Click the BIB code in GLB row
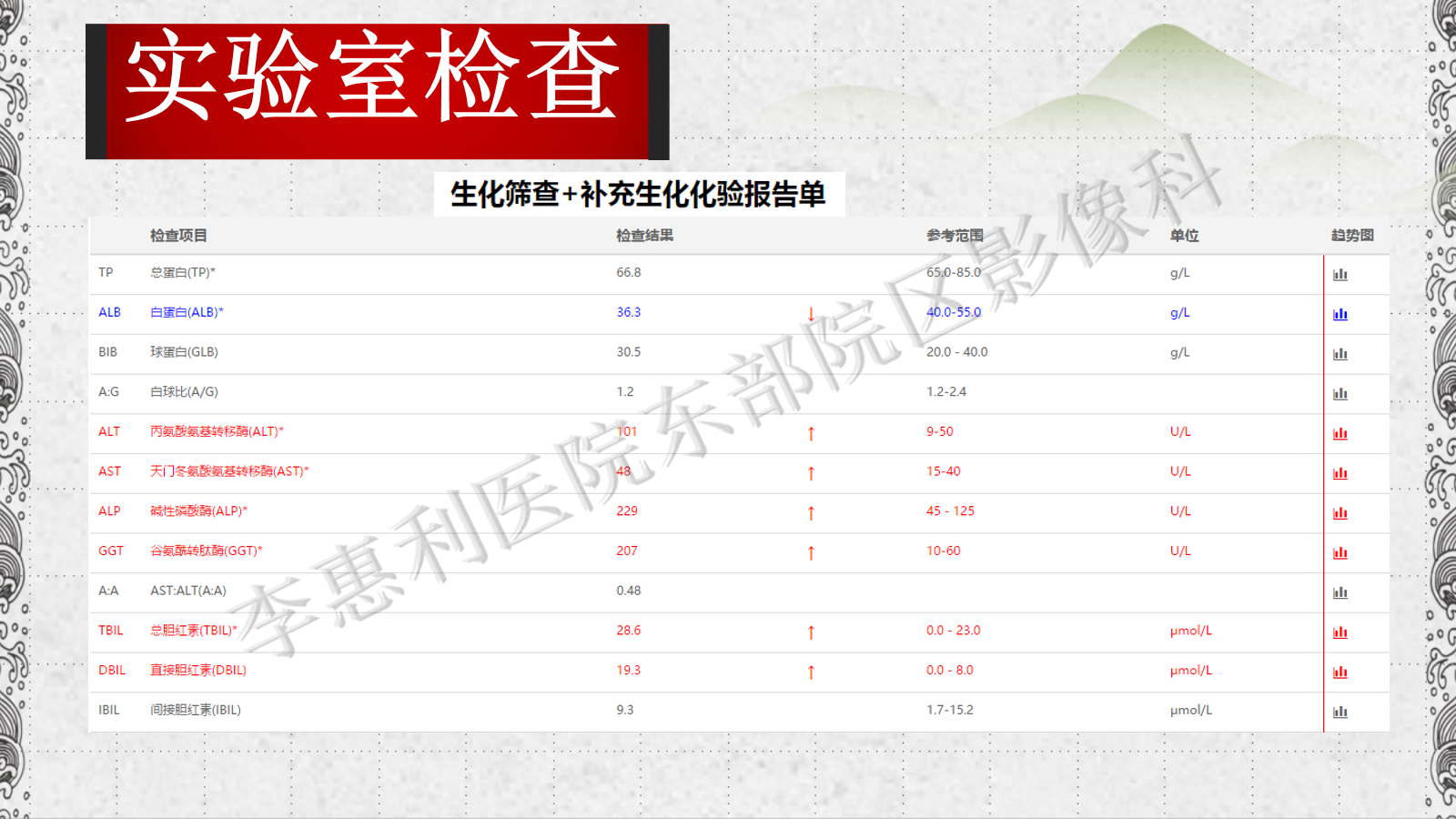Screen dimensions: 1456x819 (108, 352)
